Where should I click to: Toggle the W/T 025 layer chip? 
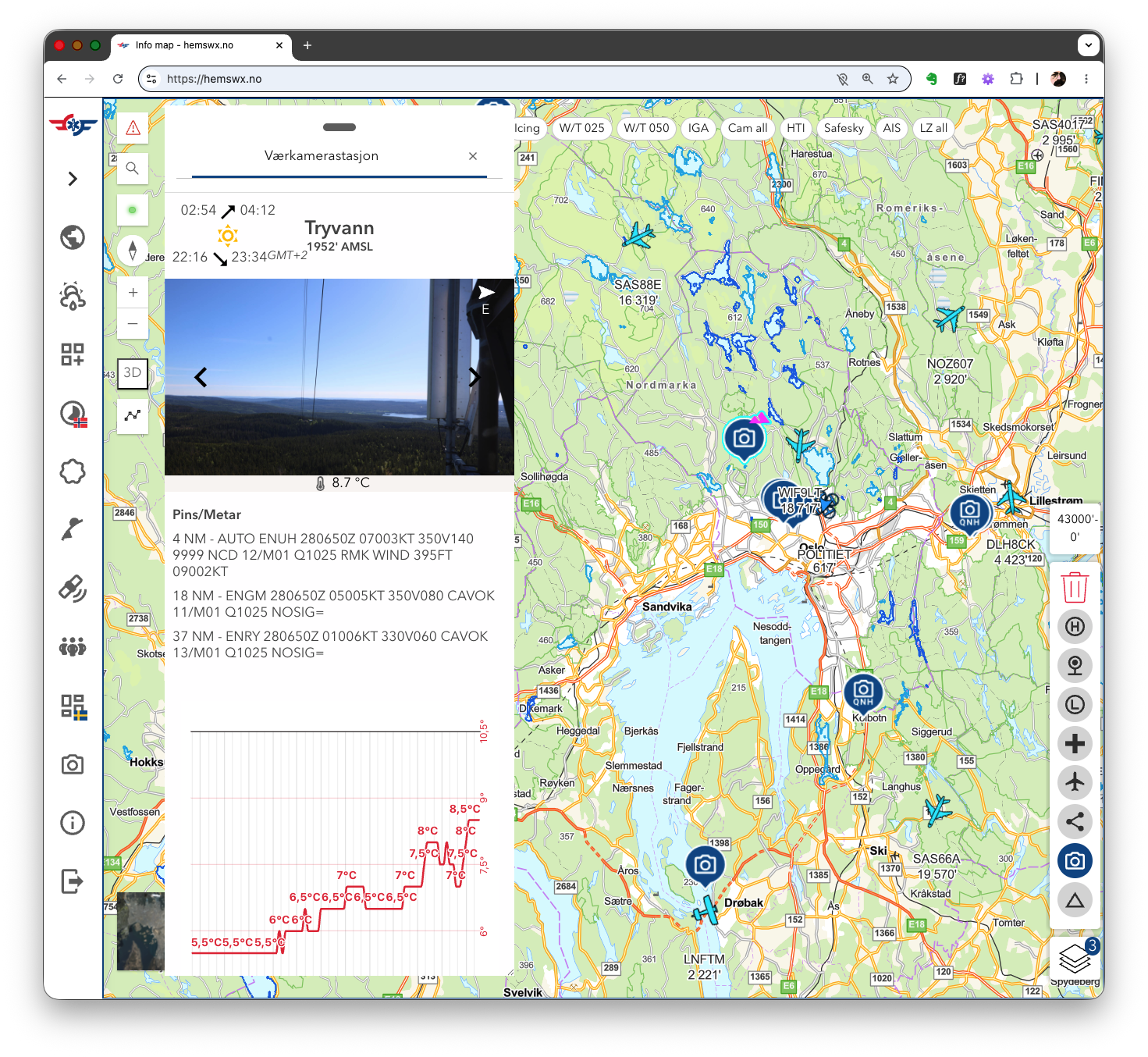582,128
